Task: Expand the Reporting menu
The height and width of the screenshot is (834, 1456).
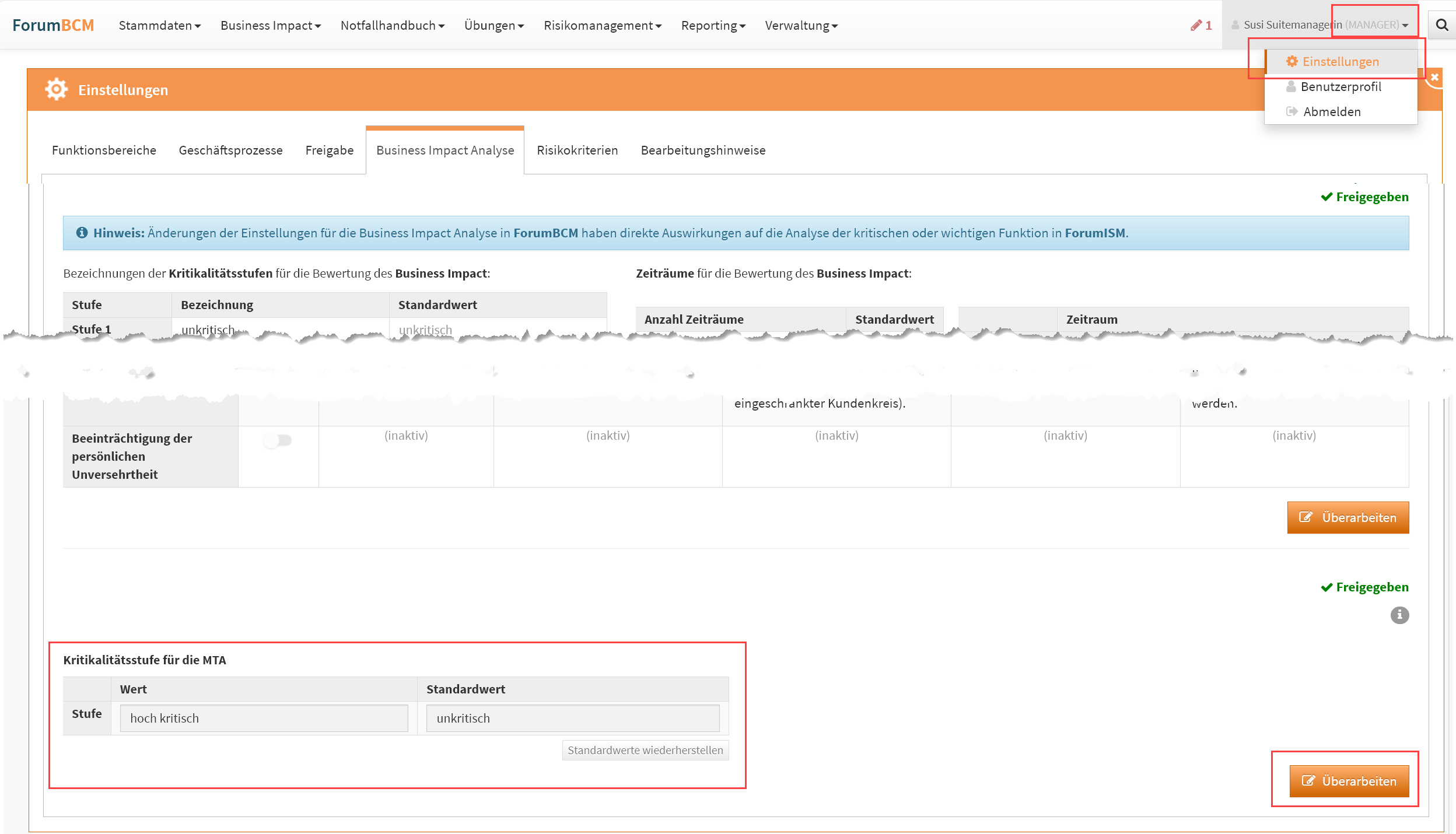Action: click(713, 25)
